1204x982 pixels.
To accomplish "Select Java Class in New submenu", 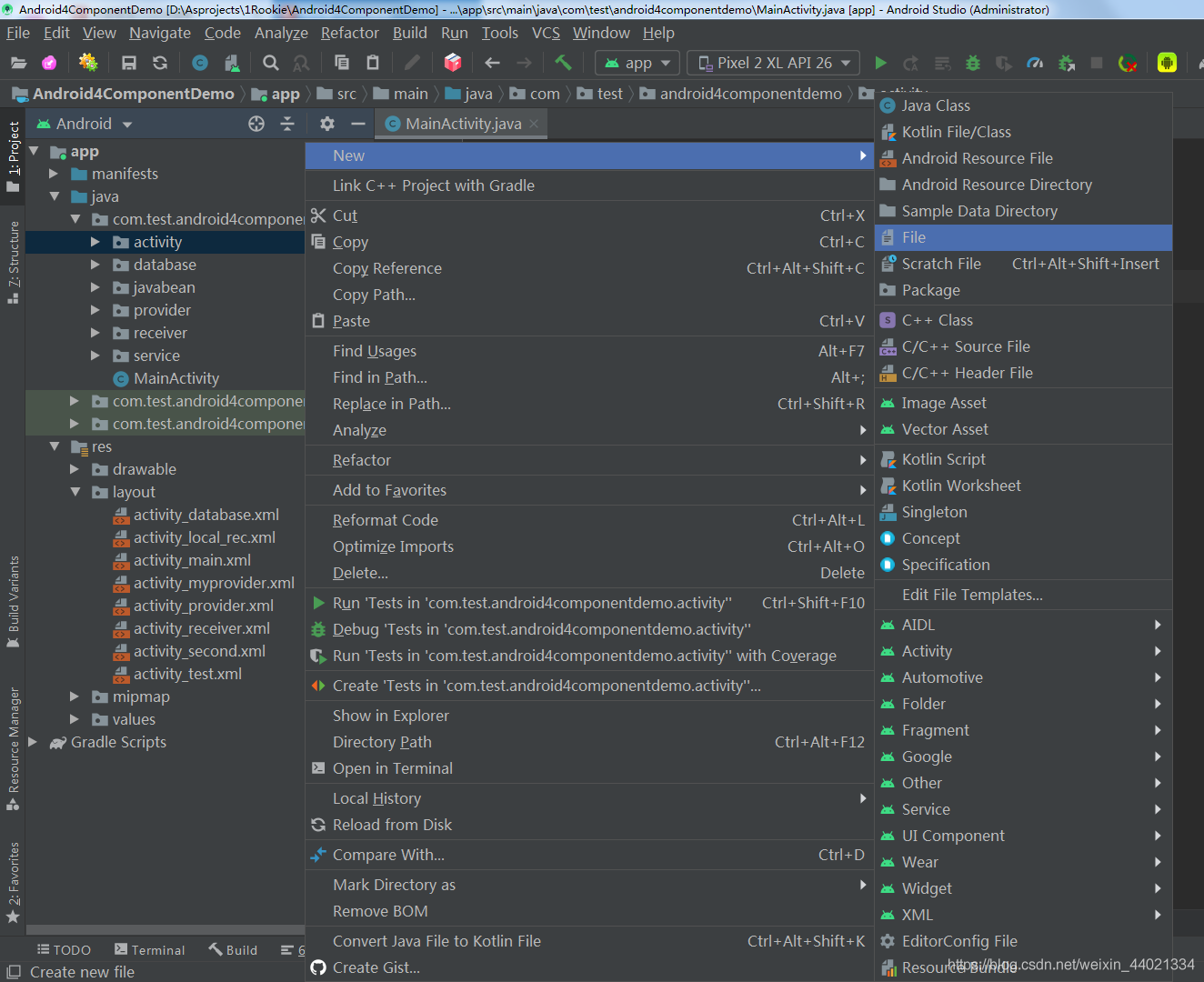I will [1023, 105].
